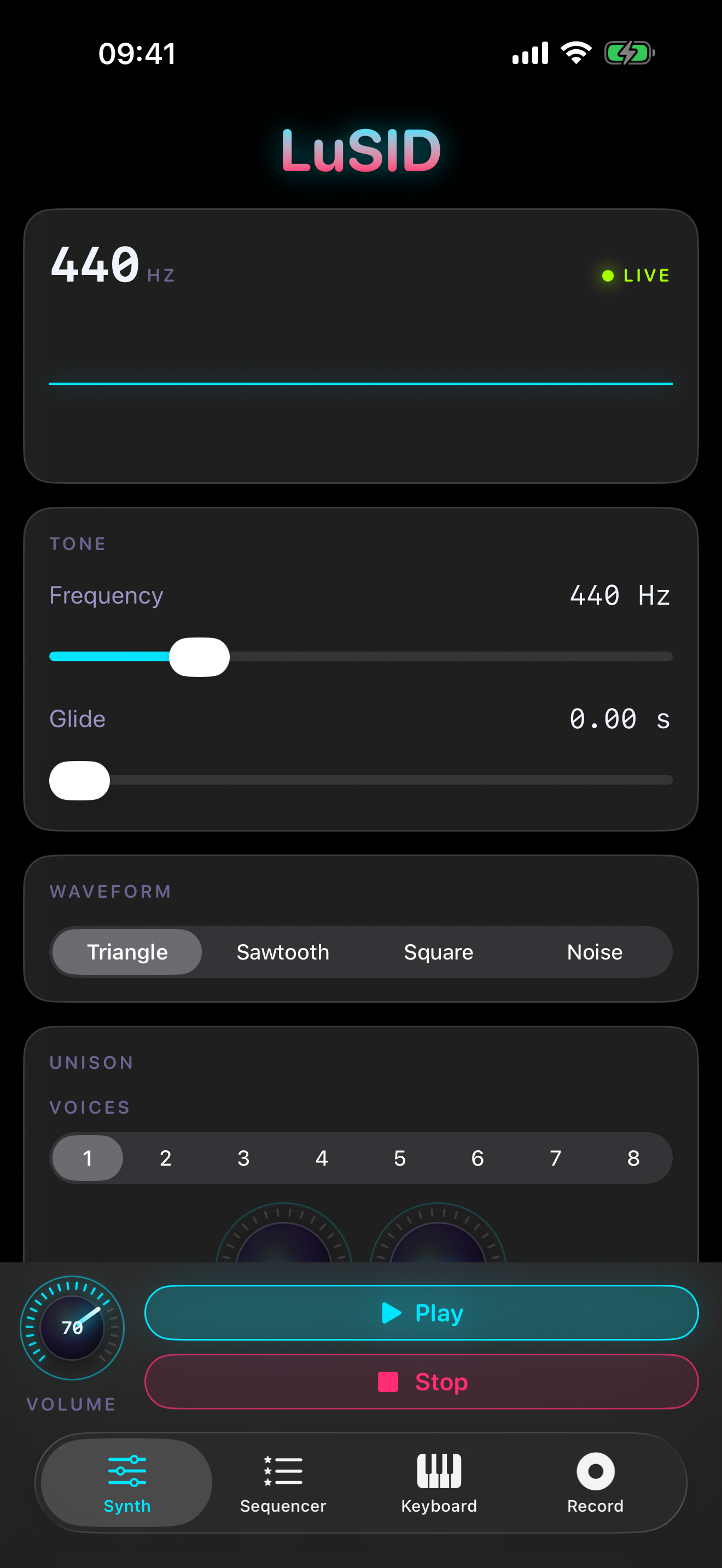Viewport: 722px width, 1568px height.
Task: Tap the battery charging icon
Action: tap(630, 53)
